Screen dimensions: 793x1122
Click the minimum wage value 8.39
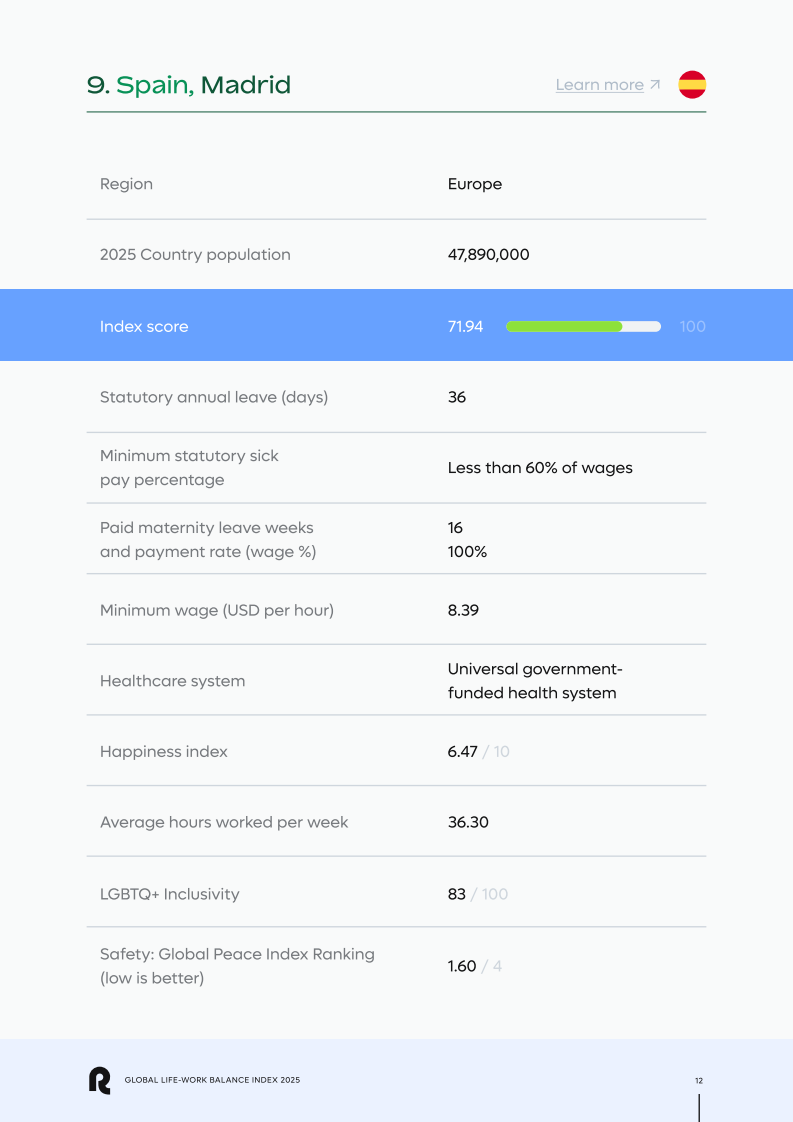coord(463,610)
